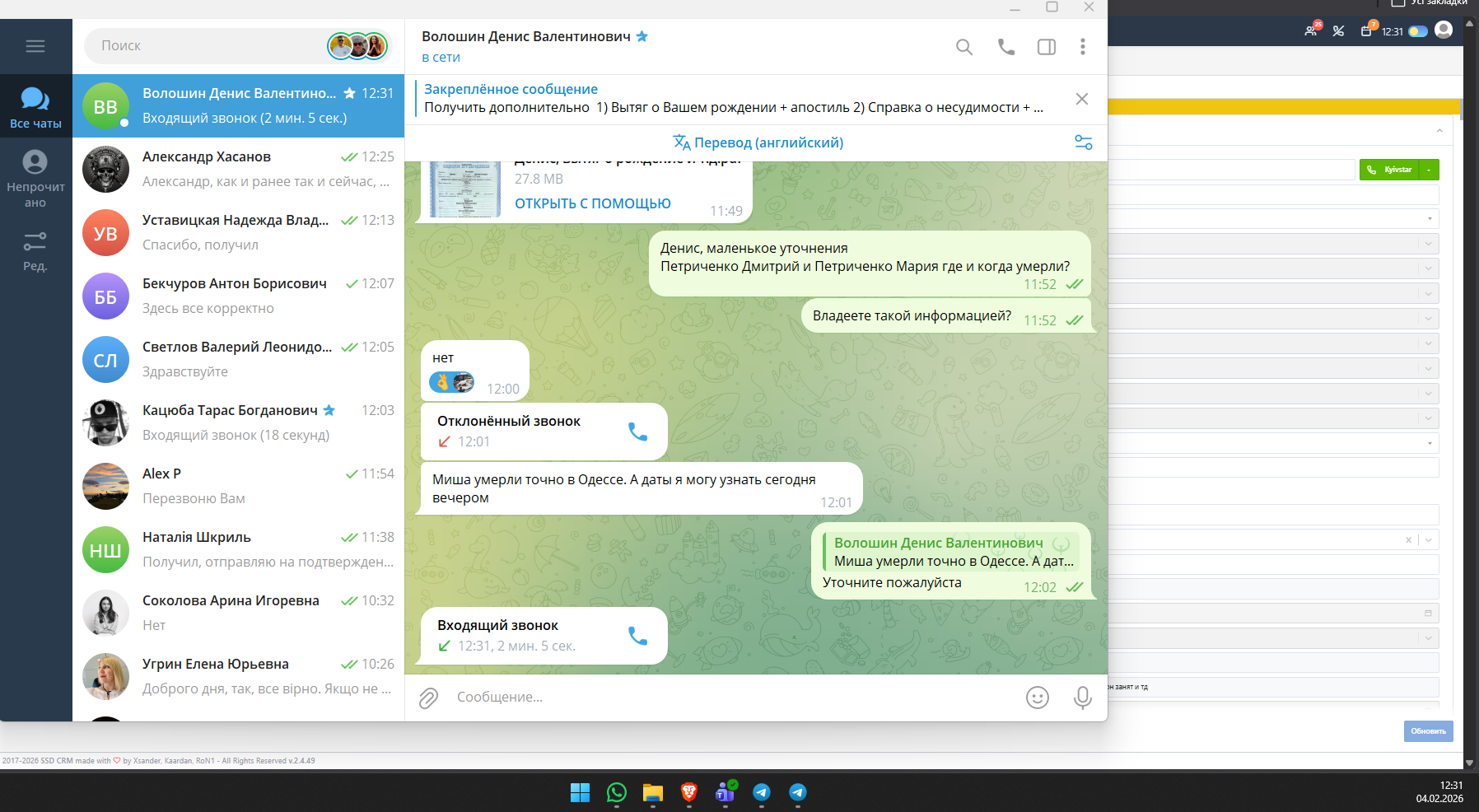This screenshot has width=1479, height=812.
Task: Open Brave browser from the taskbar
Action: (x=689, y=792)
